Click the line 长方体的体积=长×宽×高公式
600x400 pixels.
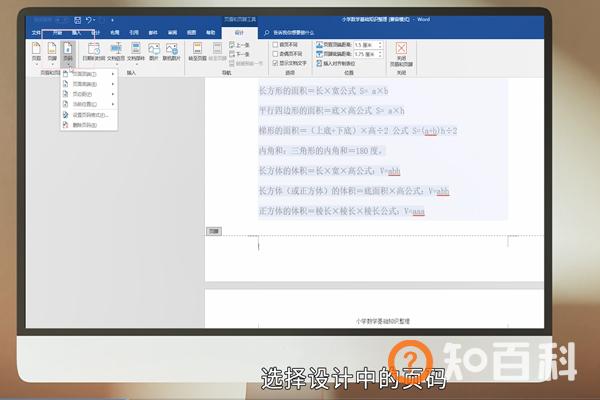pos(329,171)
